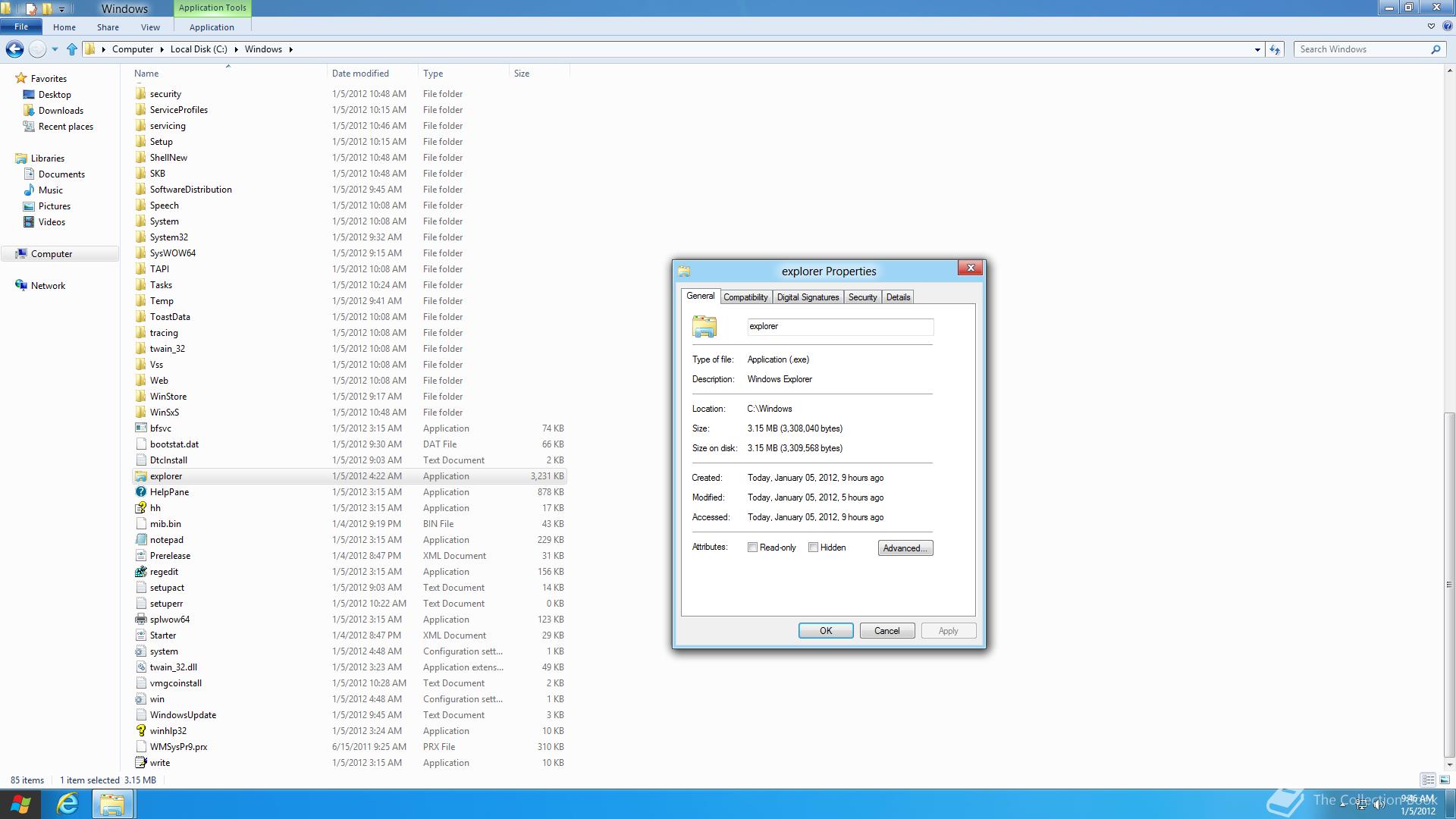The image size is (1456, 819).
Task: Select the Music library icon
Action: (x=29, y=190)
